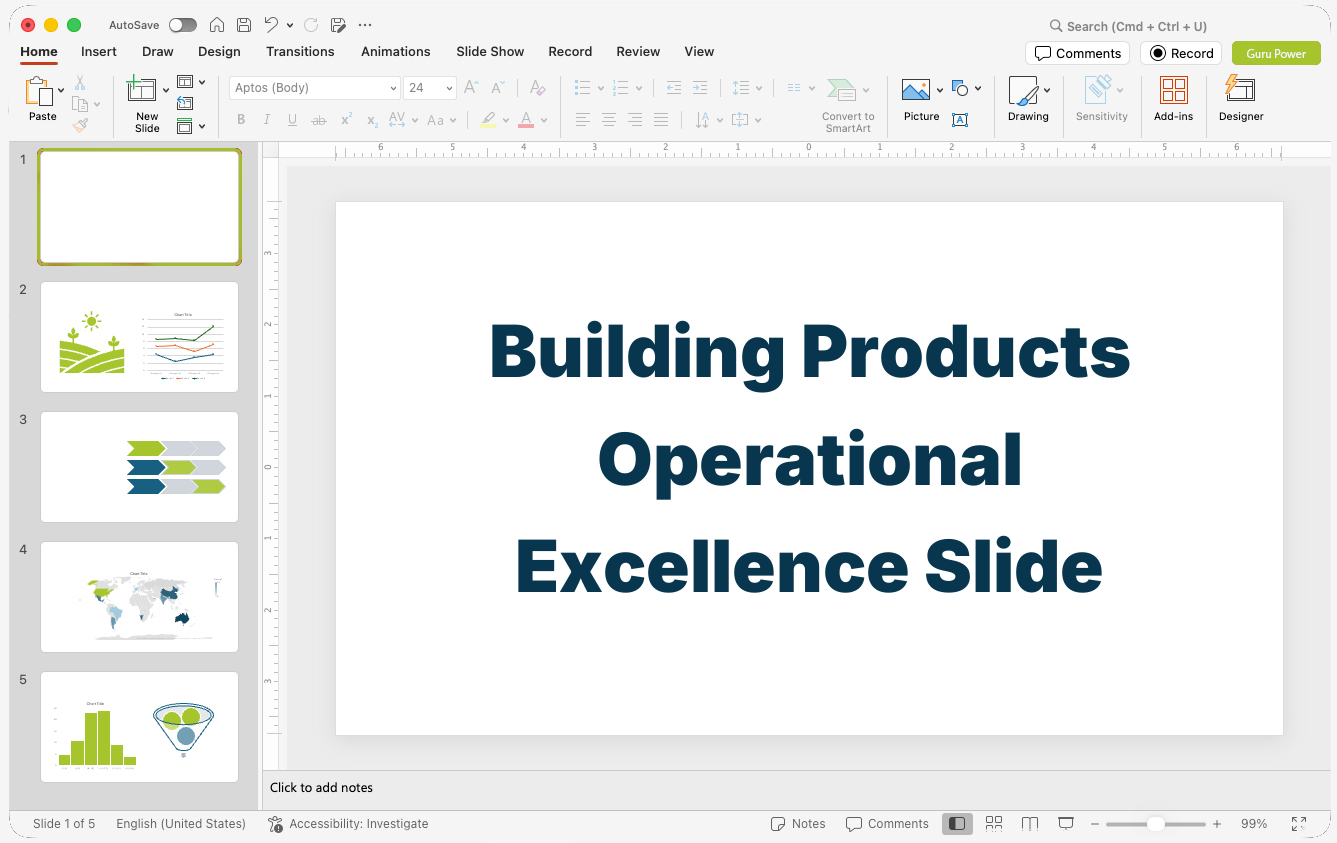Image resolution: width=1337 pixels, height=843 pixels.
Task: Click the Record button at top right
Action: tap(1182, 53)
